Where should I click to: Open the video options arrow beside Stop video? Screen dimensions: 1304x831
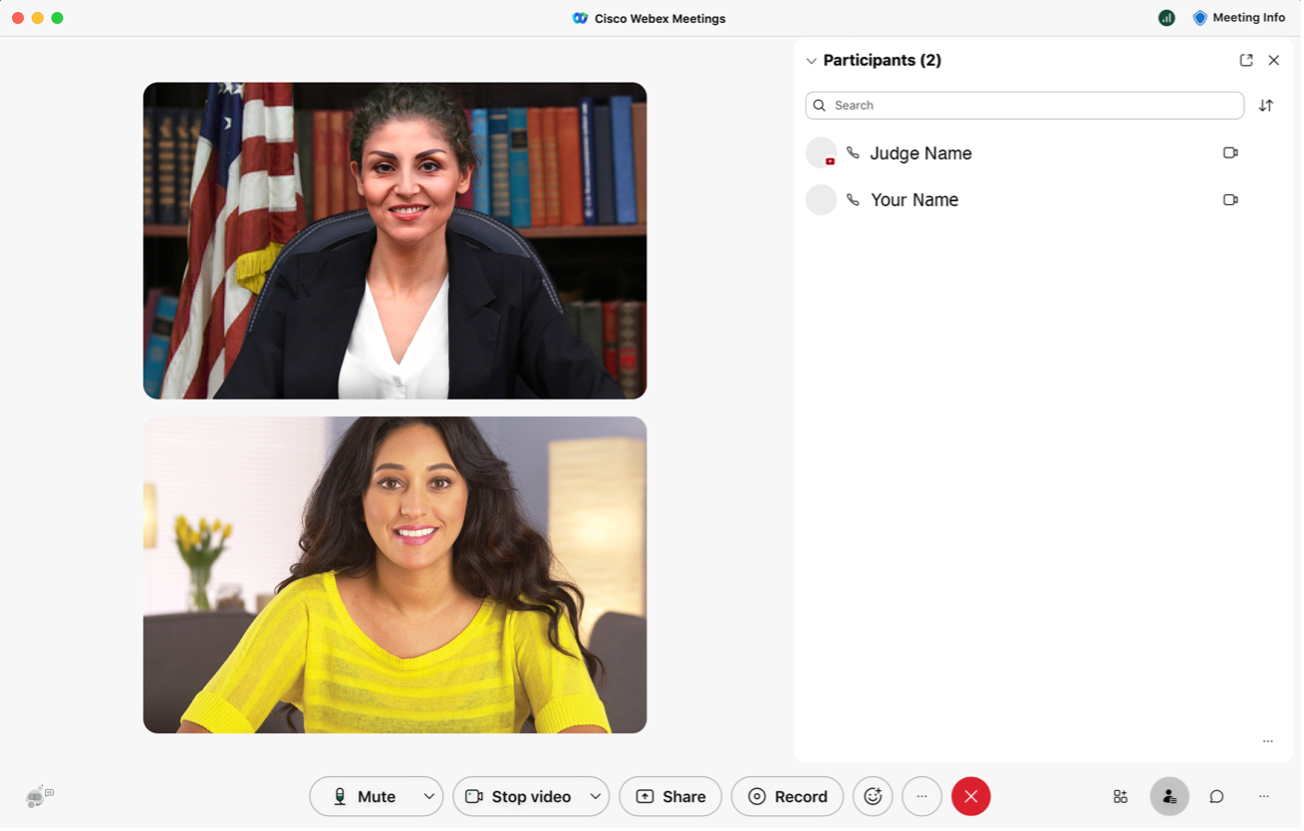595,796
